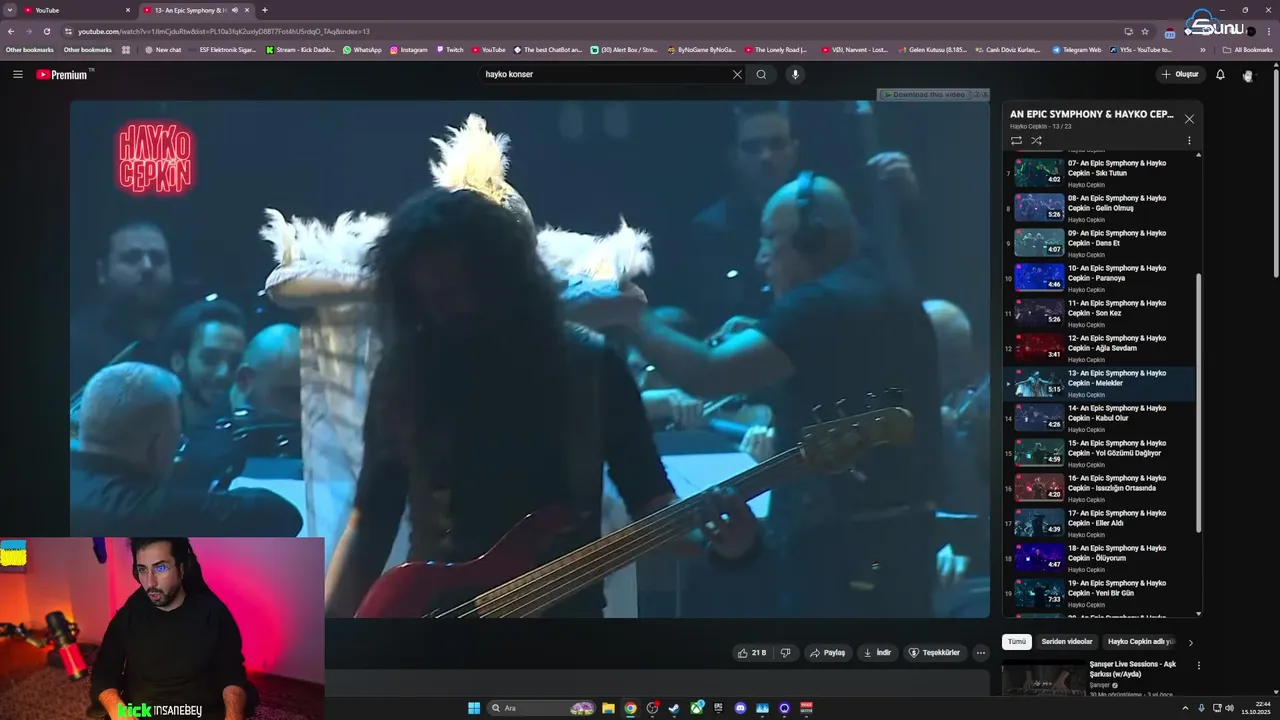This screenshot has width=1280, height=720.
Task: Open File Explorer from taskbar
Action: tap(608, 708)
